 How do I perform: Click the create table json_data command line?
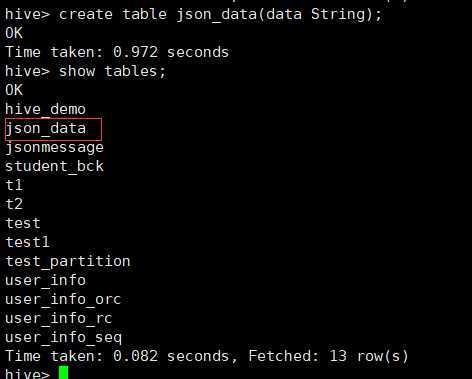pos(193,15)
